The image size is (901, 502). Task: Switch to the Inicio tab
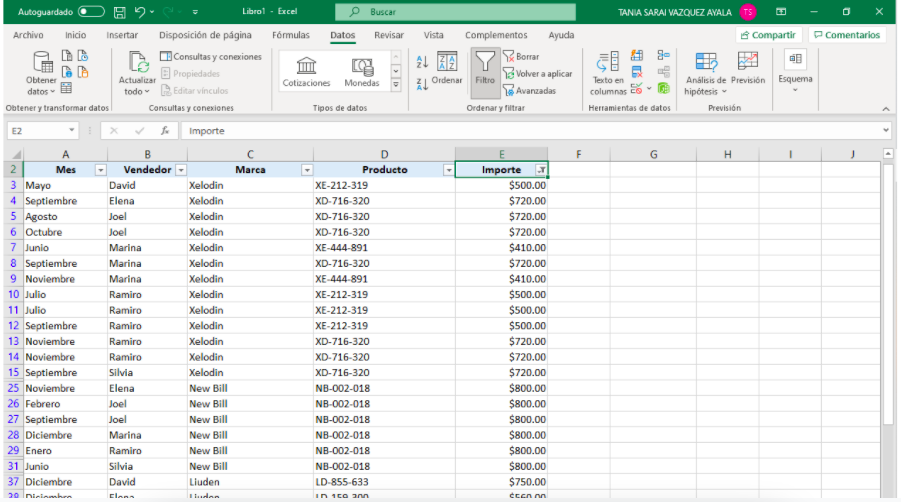[75, 35]
